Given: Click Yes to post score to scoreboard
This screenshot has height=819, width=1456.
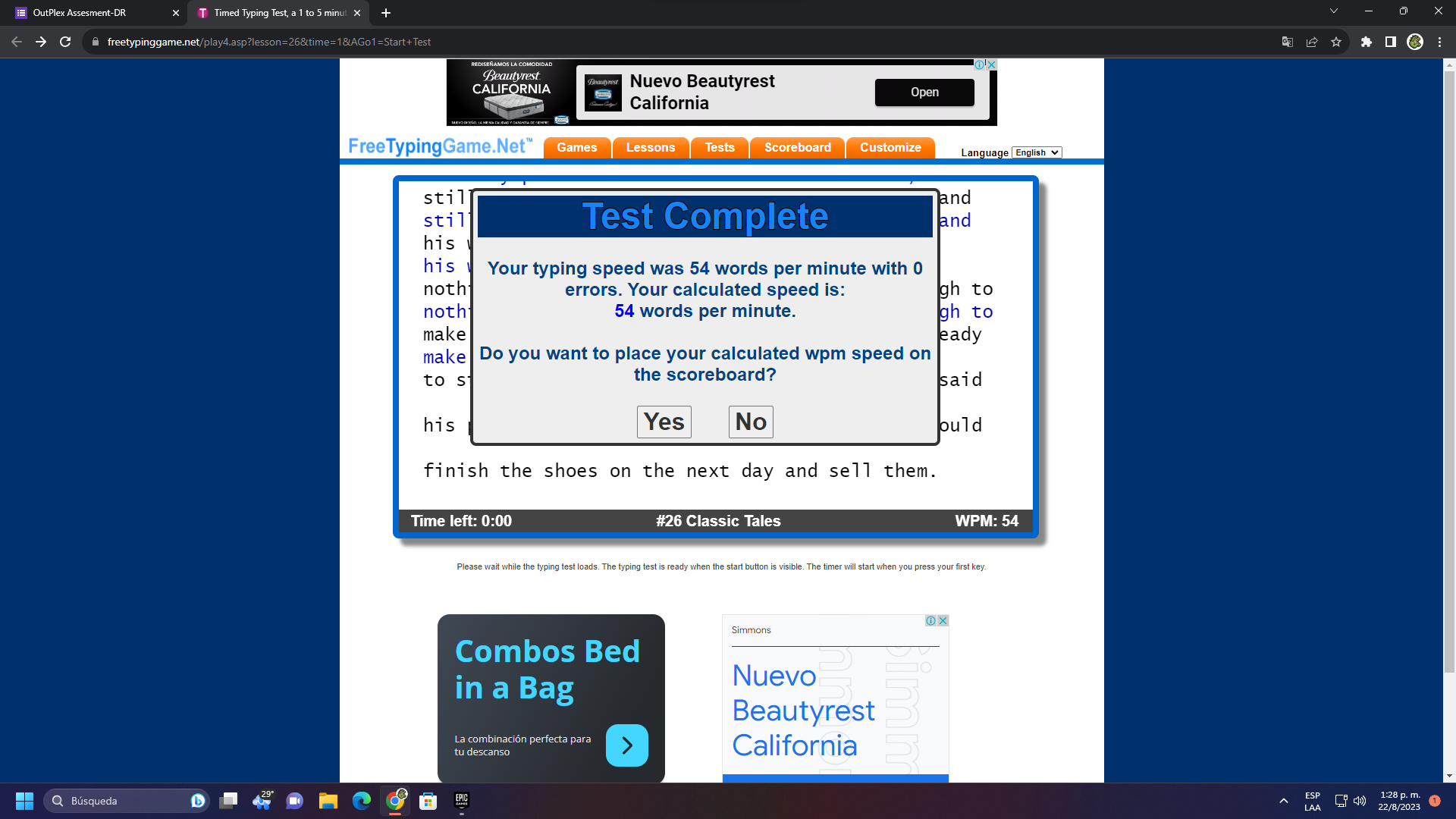Looking at the screenshot, I should pyautogui.click(x=664, y=422).
